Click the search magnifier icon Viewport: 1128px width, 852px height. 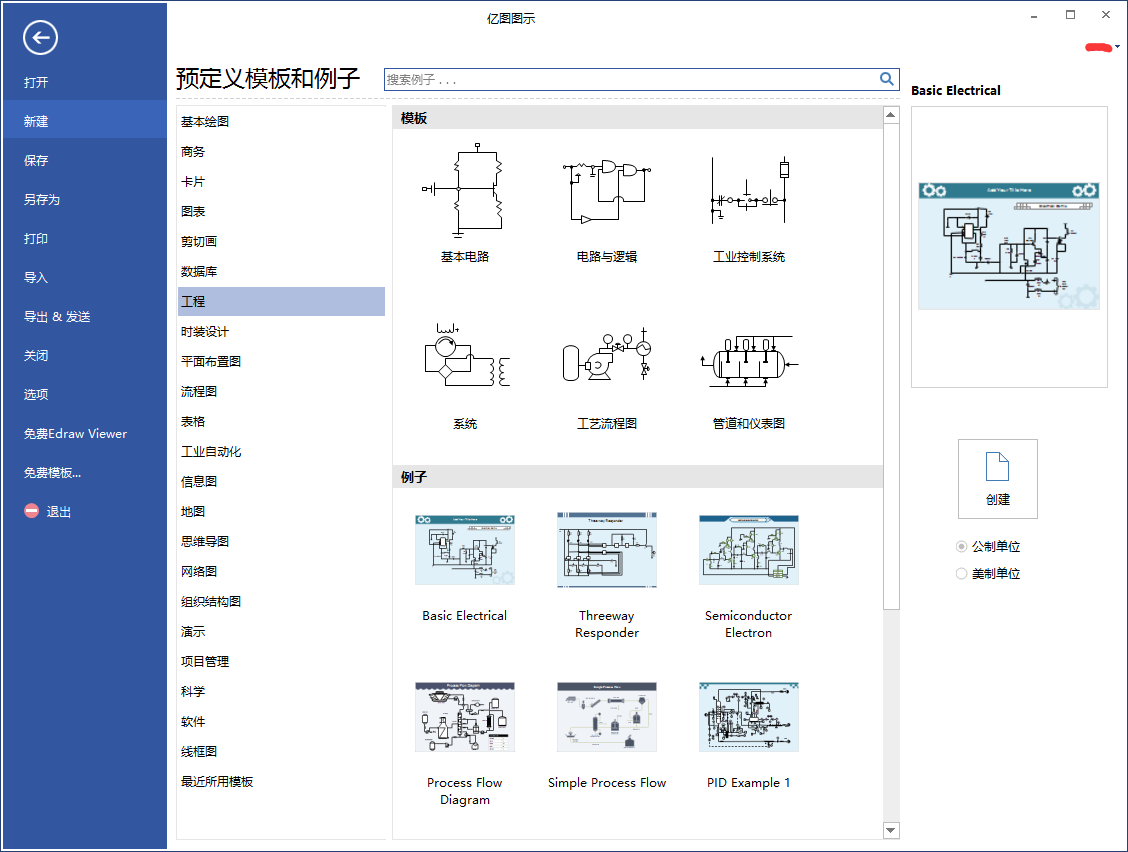click(x=886, y=78)
